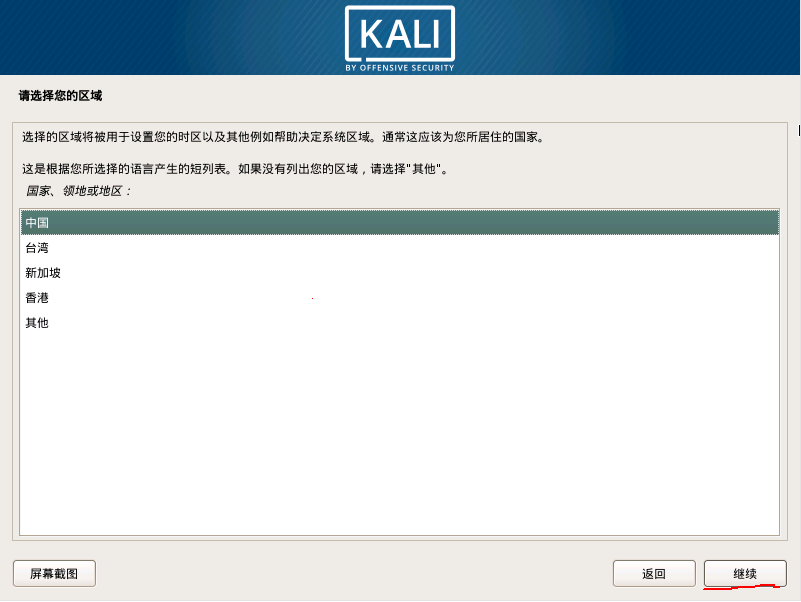Click the 请选择您的区域 heading
Screen dimensions: 801x602
tap(60, 96)
